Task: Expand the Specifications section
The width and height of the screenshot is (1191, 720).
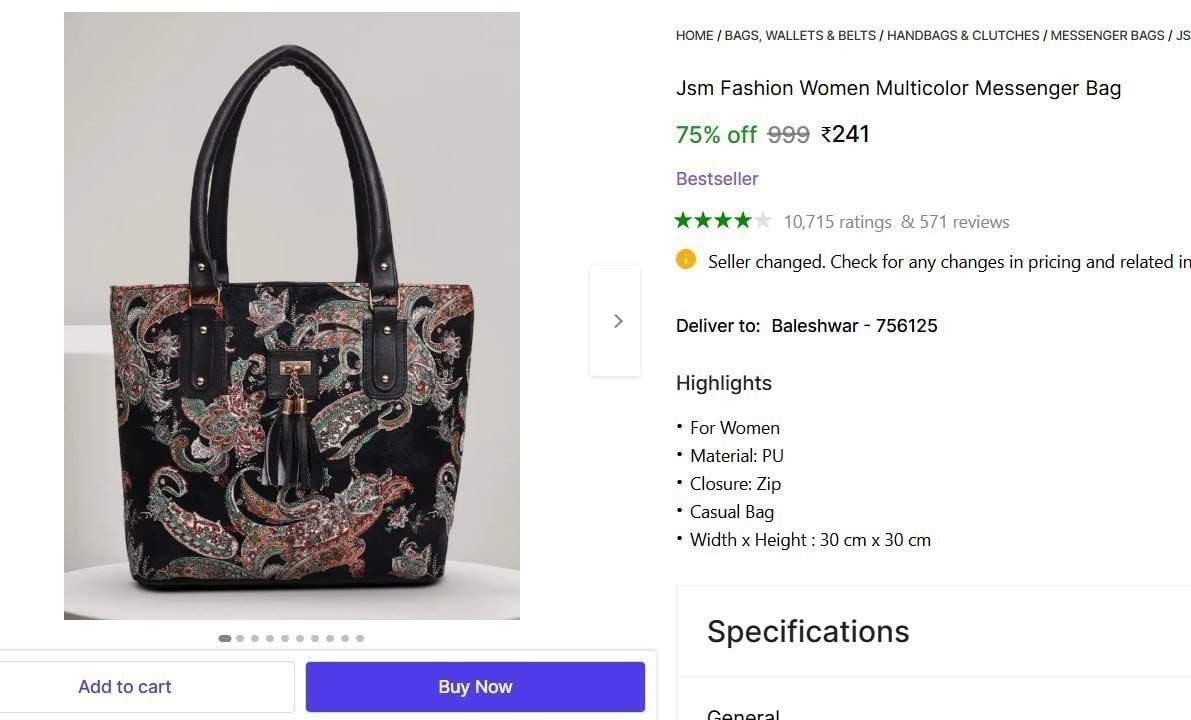Action: [808, 631]
